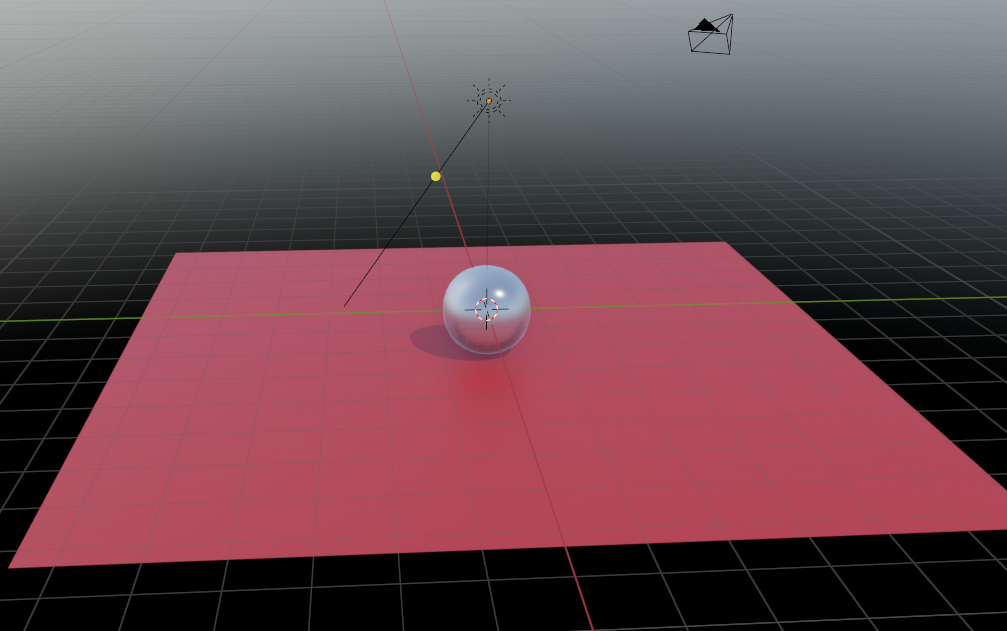This screenshot has width=1007, height=631.
Task: Click the 3D cursor at sphere center
Action: [486, 309]
